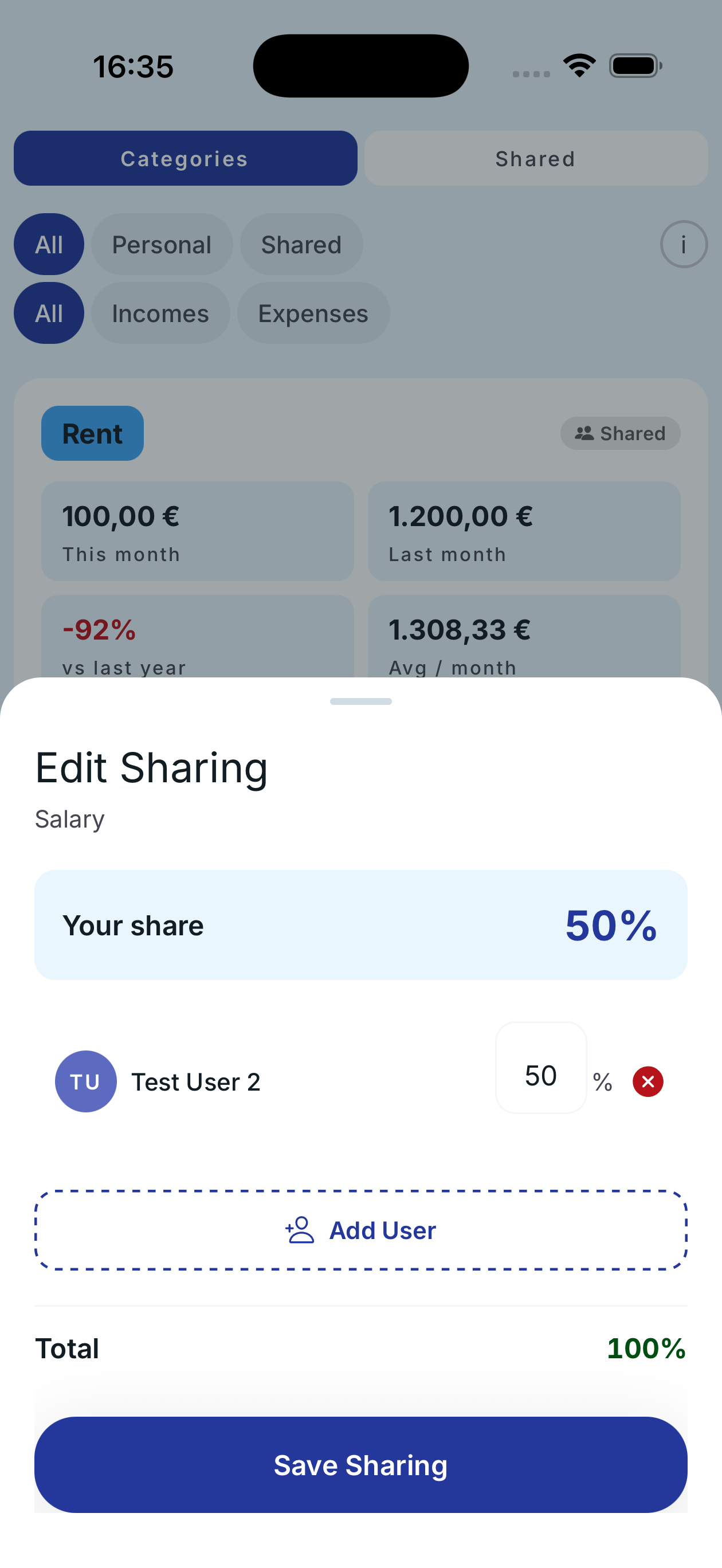Viewport: 722px width, 1568px height.
Task: Remove Test User 2 with red X
Action: tap(648, 1081)
